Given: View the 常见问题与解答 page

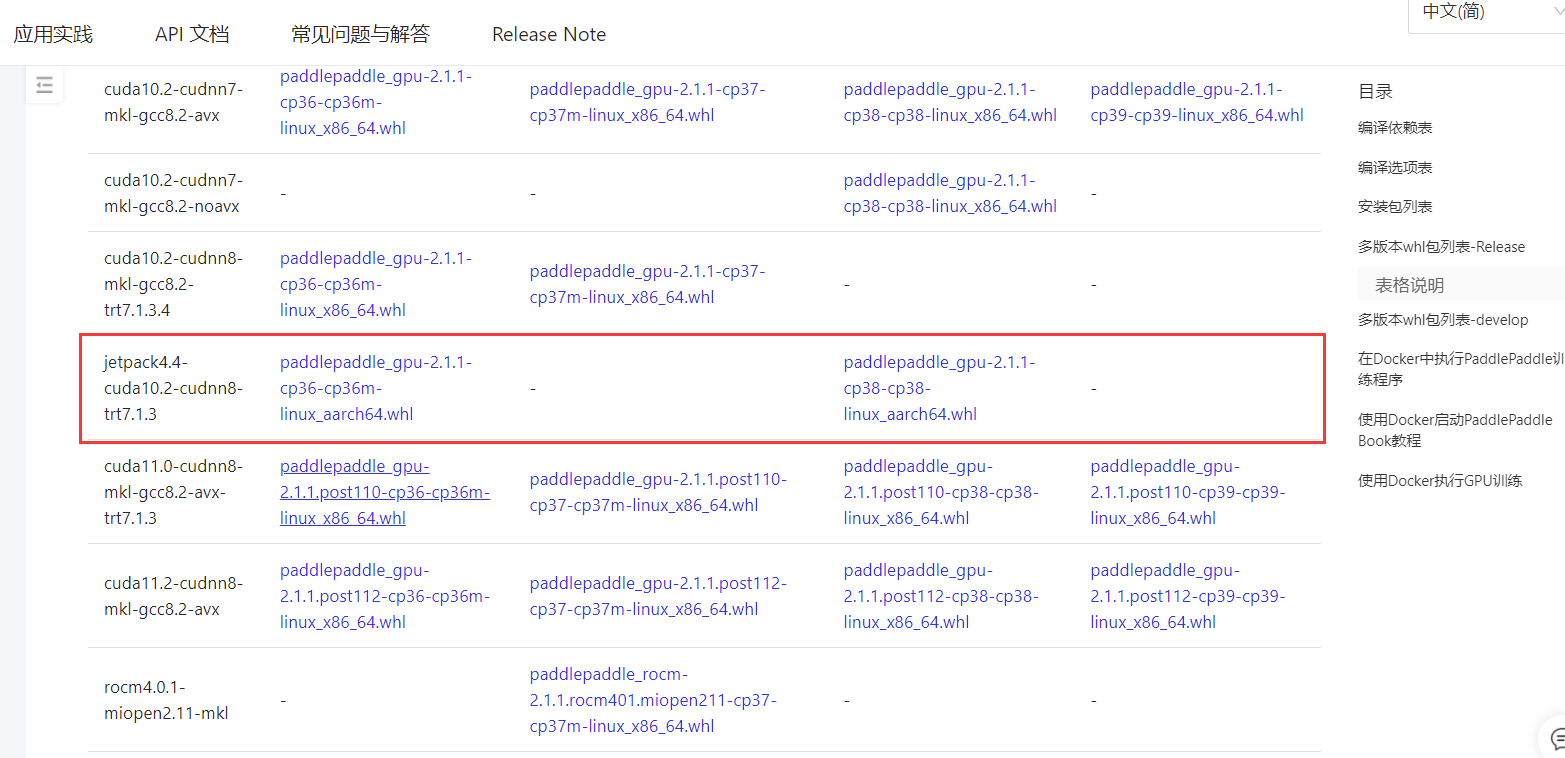Looking at the screenshot, I should pos(358,33).
